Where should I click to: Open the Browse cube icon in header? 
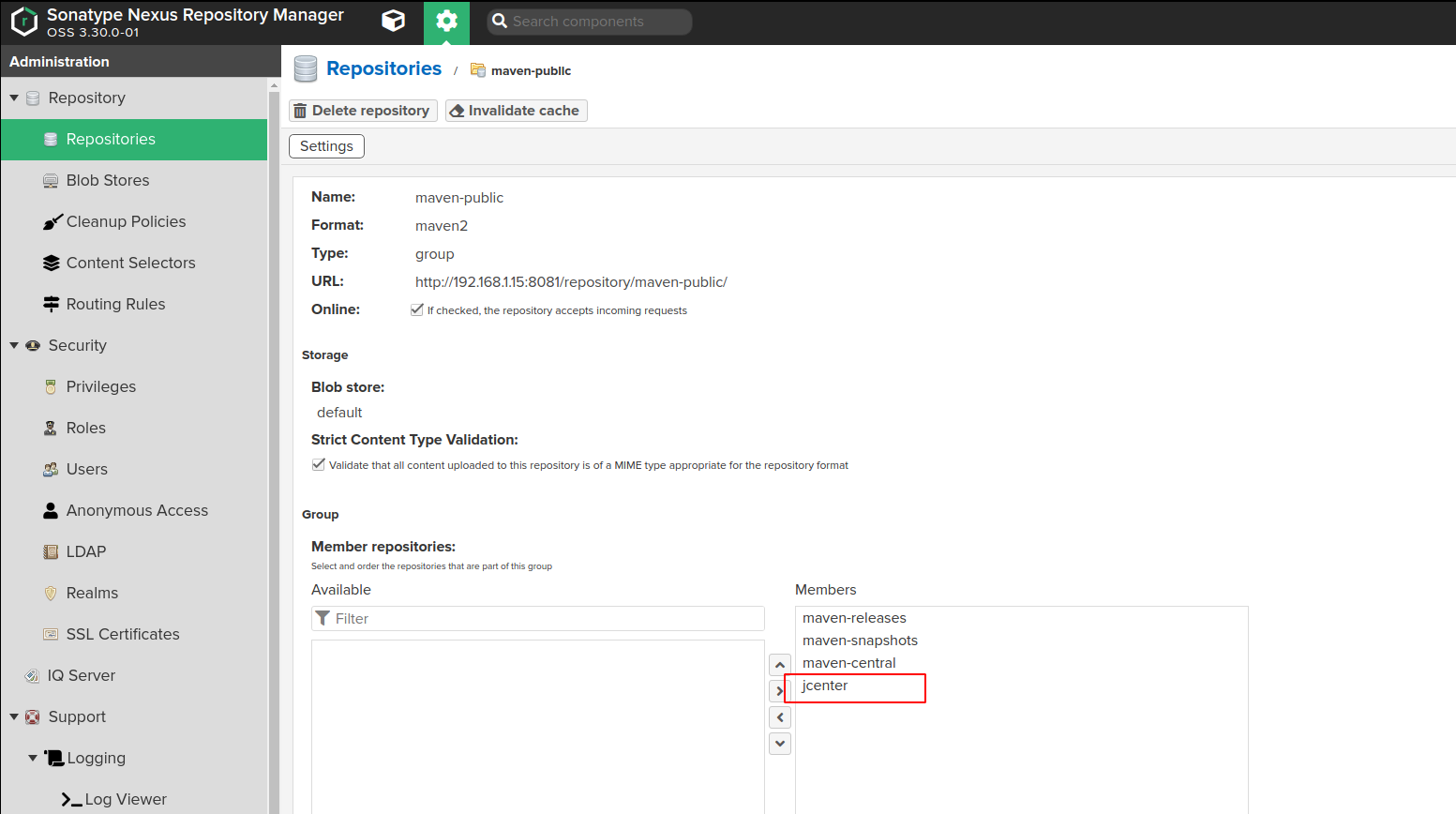point(394,21)
